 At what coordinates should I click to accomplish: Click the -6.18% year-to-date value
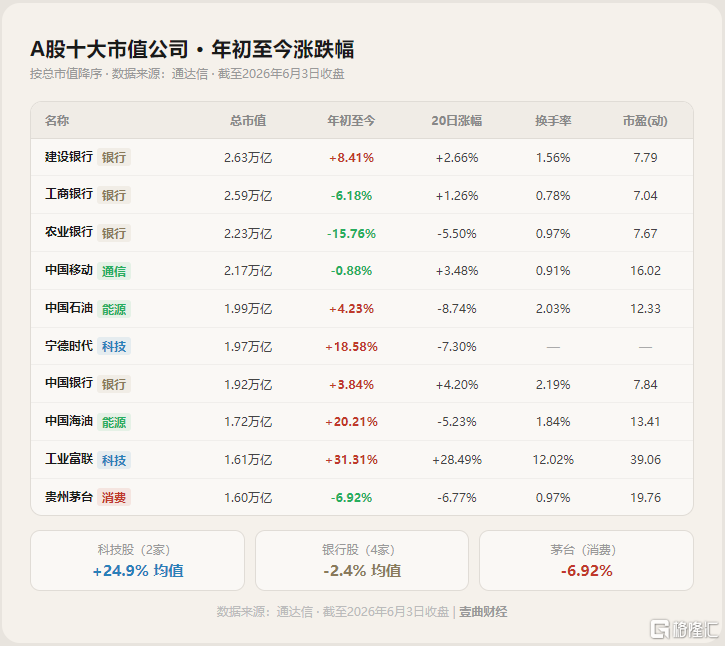(x=351, y=196)
